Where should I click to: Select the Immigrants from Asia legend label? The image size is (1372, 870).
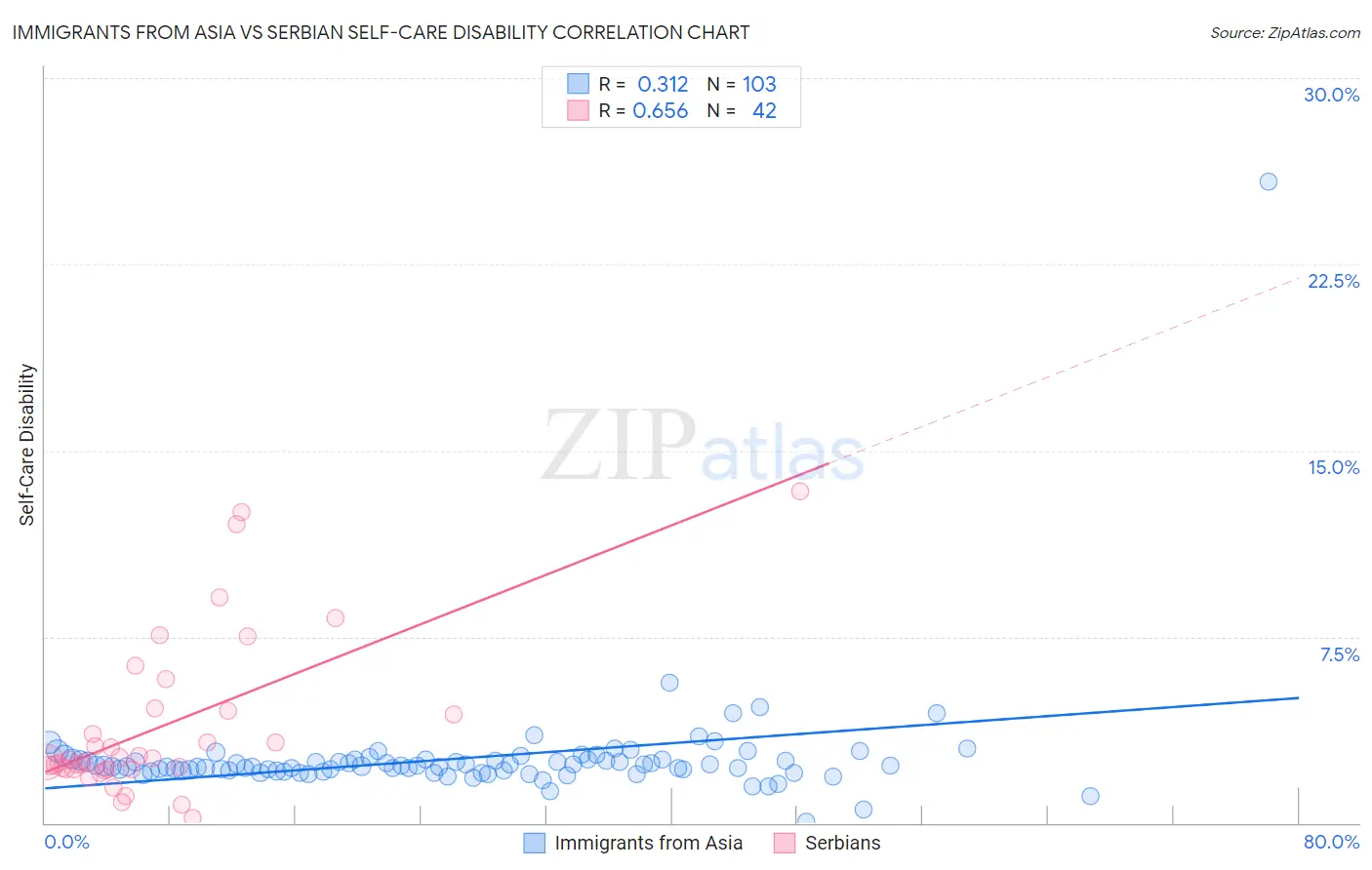pos(649,843)
